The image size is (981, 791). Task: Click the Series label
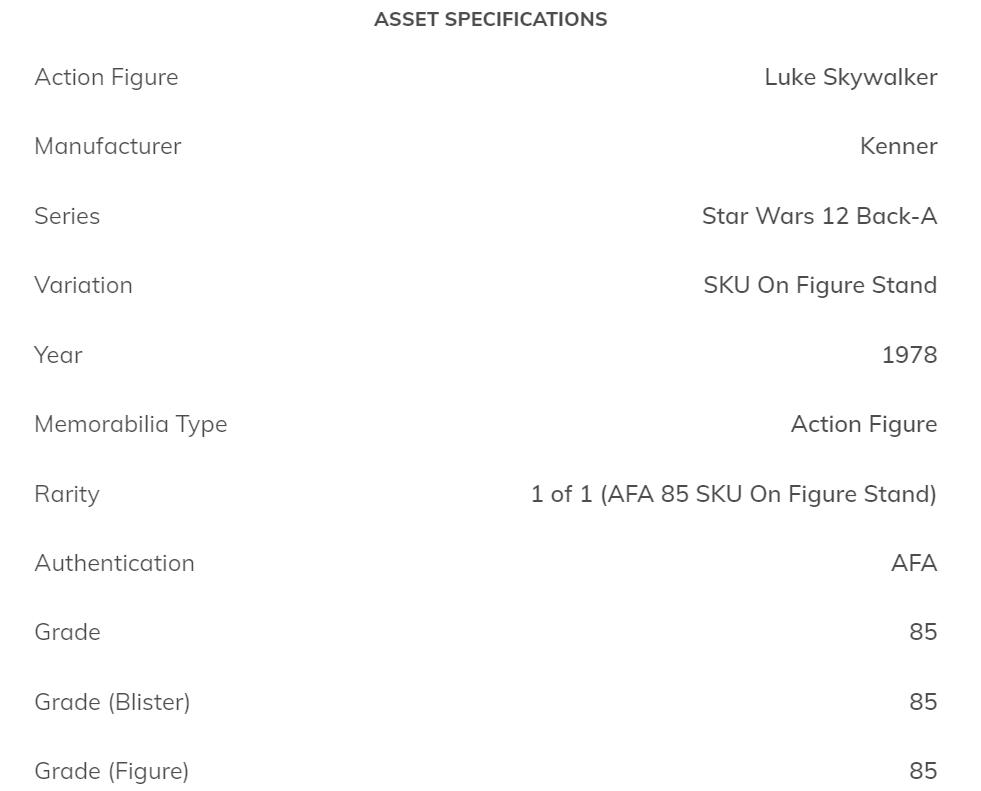click(67, 216)
